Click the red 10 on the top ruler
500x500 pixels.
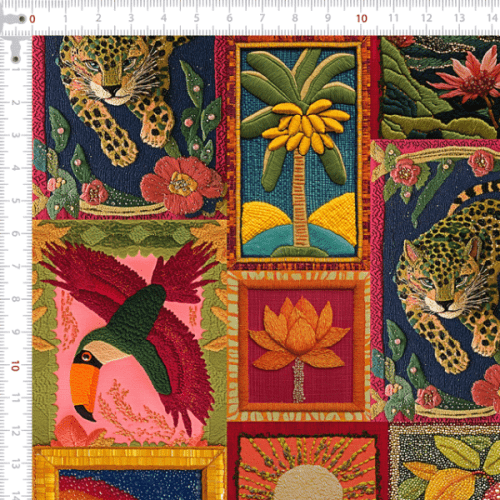(x=361, y=19)
